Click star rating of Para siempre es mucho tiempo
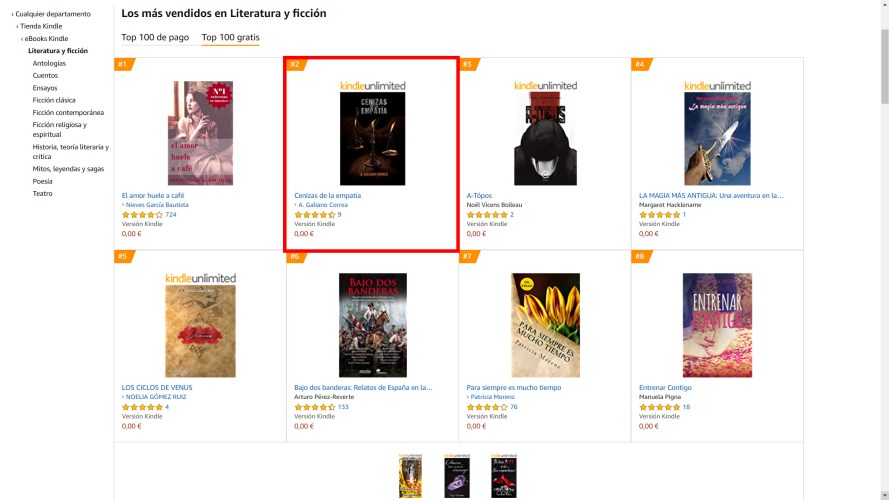The image size is (889, 500). (487, 407)
